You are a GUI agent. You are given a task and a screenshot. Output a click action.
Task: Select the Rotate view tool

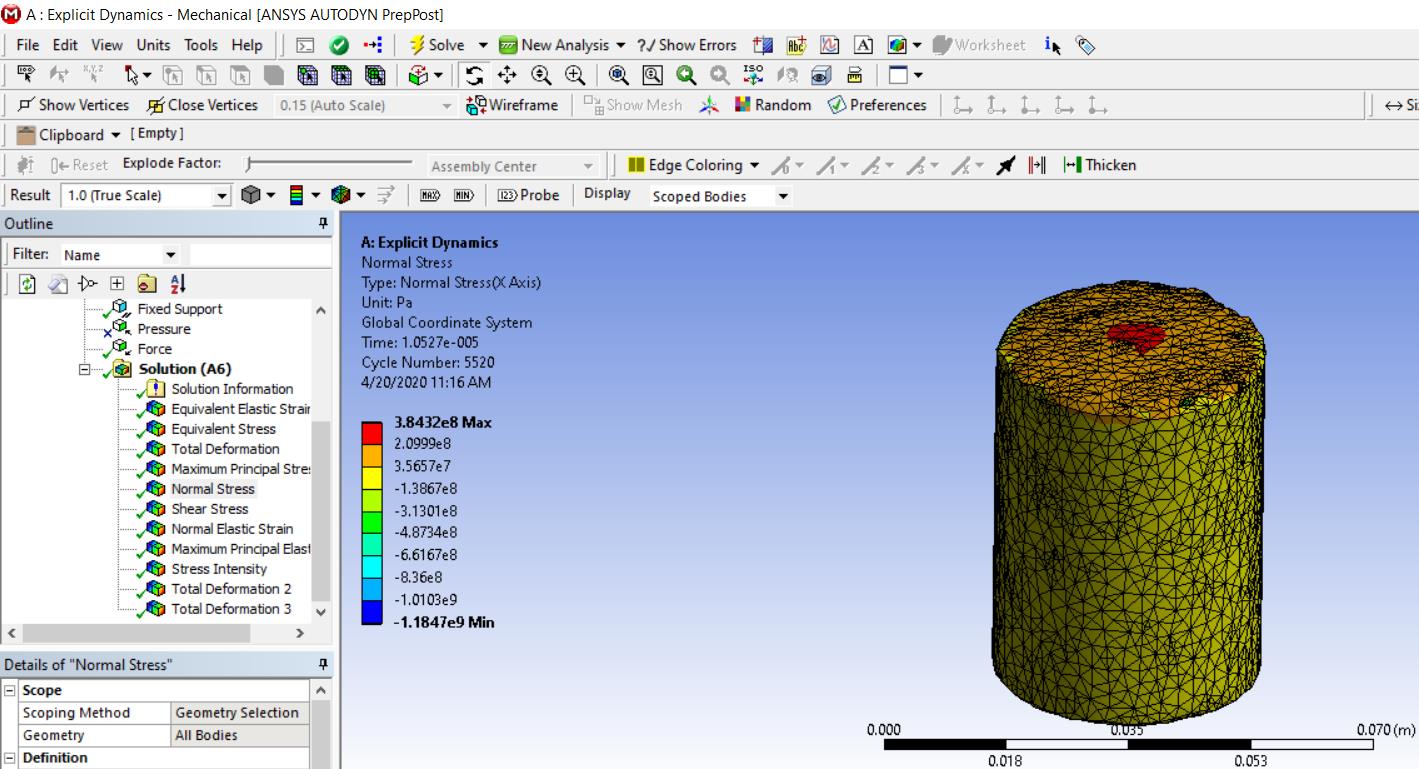(x=474, y=75)
